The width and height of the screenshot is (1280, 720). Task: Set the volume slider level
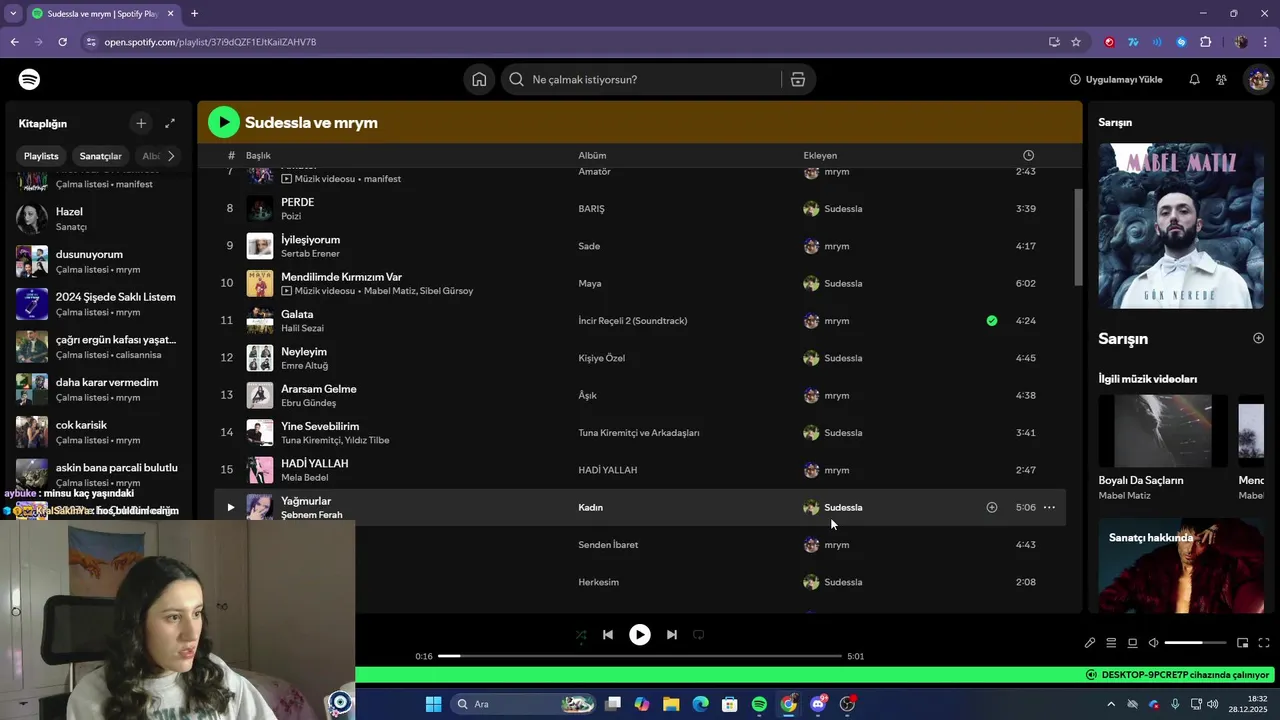click(1195, 643)
